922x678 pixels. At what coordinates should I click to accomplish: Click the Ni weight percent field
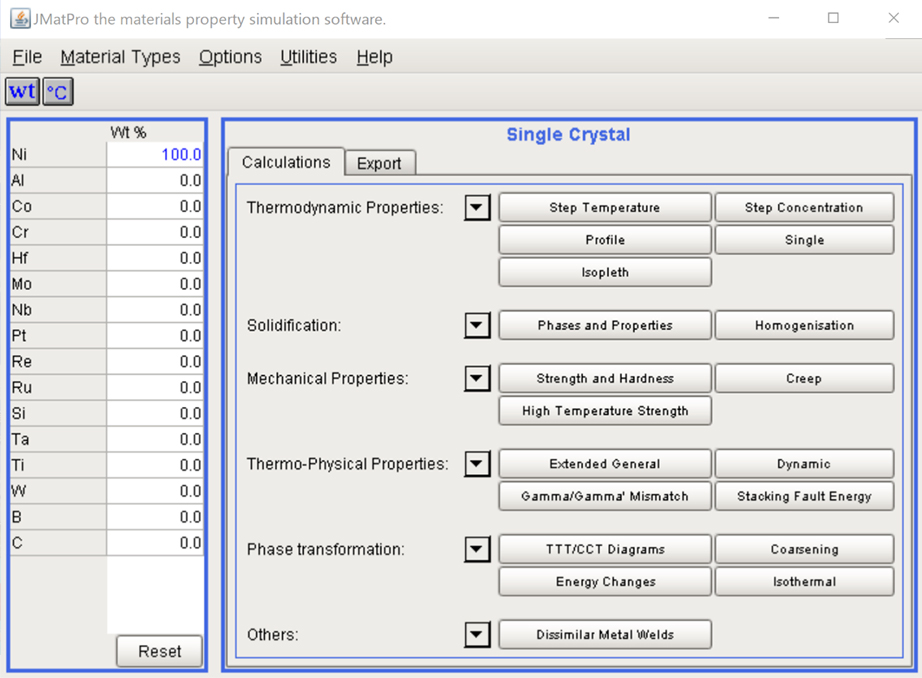(x=155, y=155)
